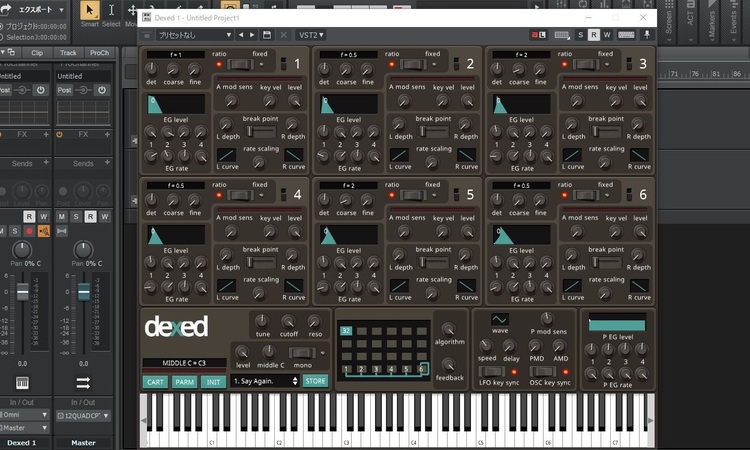750x450 pixels.
Task: Toggle operator 1 on/off switch
Action: tap(283, 64)
